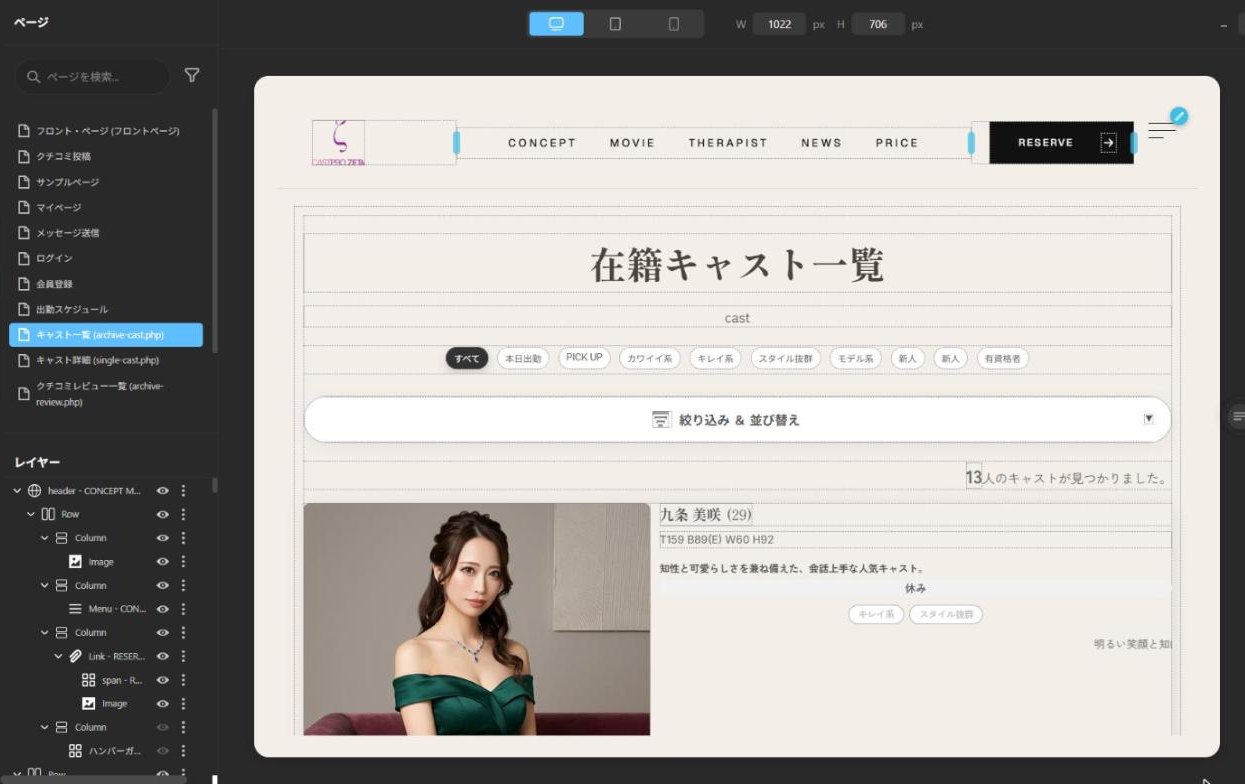Screen dimensions: 1245x784
Task: Collapse Column holding ハンバーガ layer
Action: pos(44,727)
